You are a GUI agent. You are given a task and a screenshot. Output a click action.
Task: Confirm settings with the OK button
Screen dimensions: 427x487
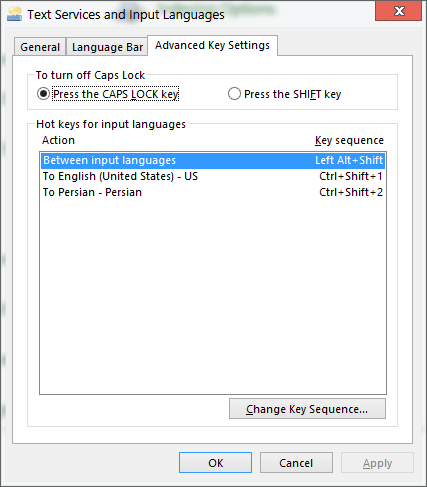pyautogui.click(x=215, y=463)
